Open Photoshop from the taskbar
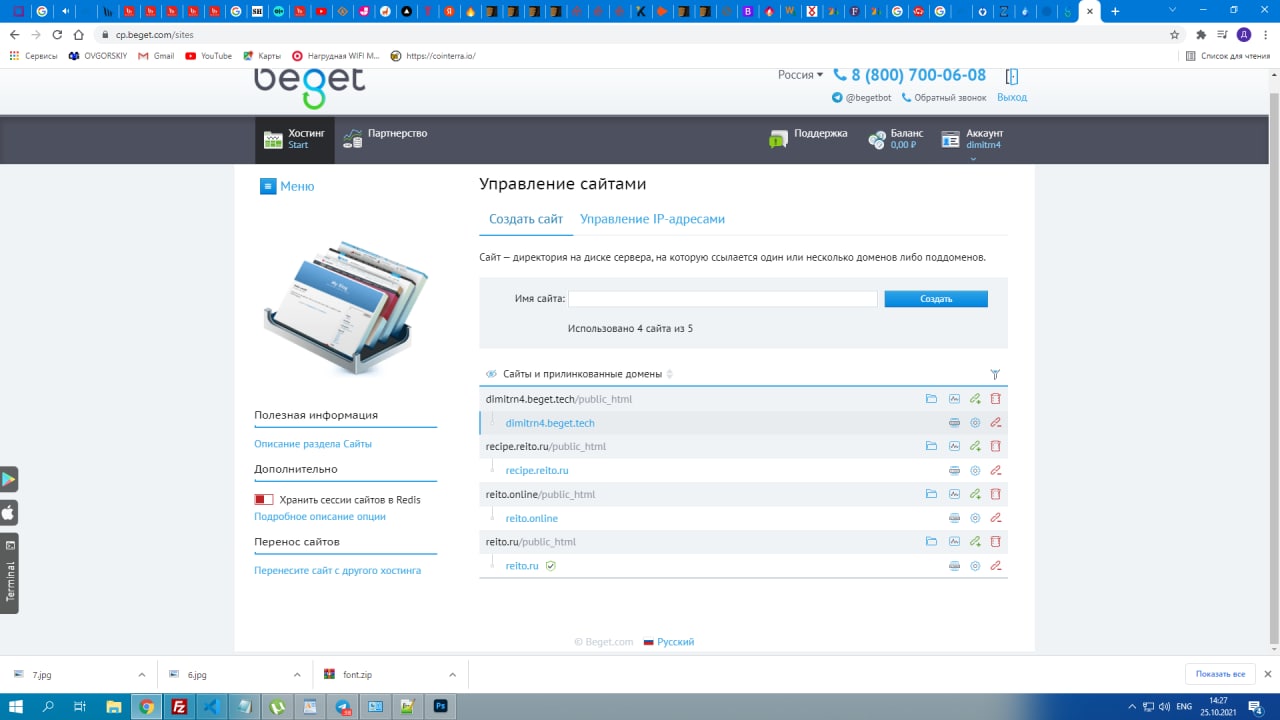The width and height of the screenshot is (1280, 720). coord(440,706)
